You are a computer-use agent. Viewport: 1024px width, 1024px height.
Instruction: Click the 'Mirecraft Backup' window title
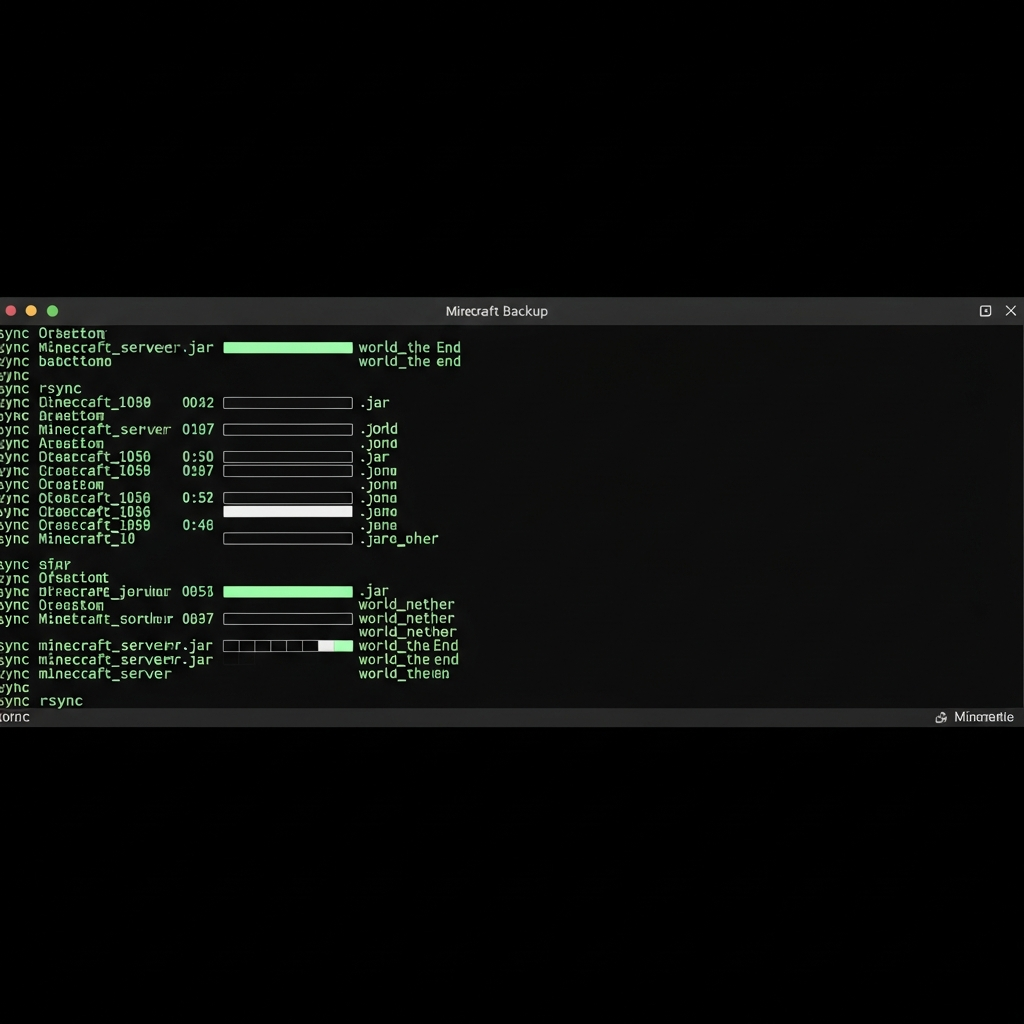coord(496,312)
